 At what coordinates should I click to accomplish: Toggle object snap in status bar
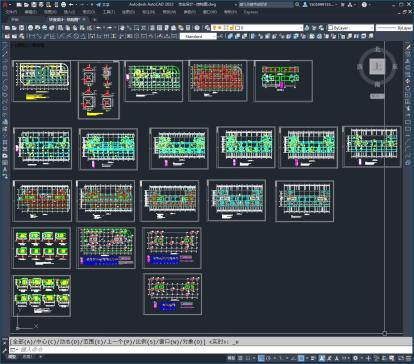[x=301, y=358]
